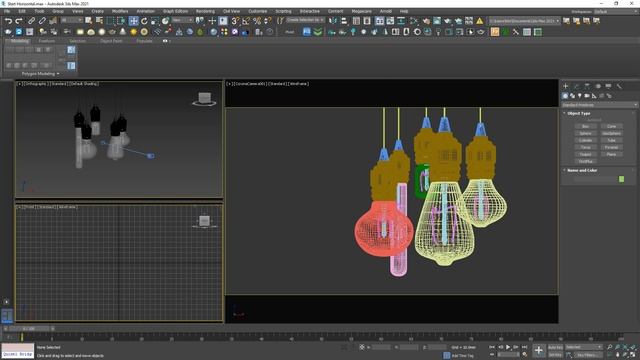The image size is (640, 360).
Task: Click the Cylinder object type button
Action: coord(586,140)
